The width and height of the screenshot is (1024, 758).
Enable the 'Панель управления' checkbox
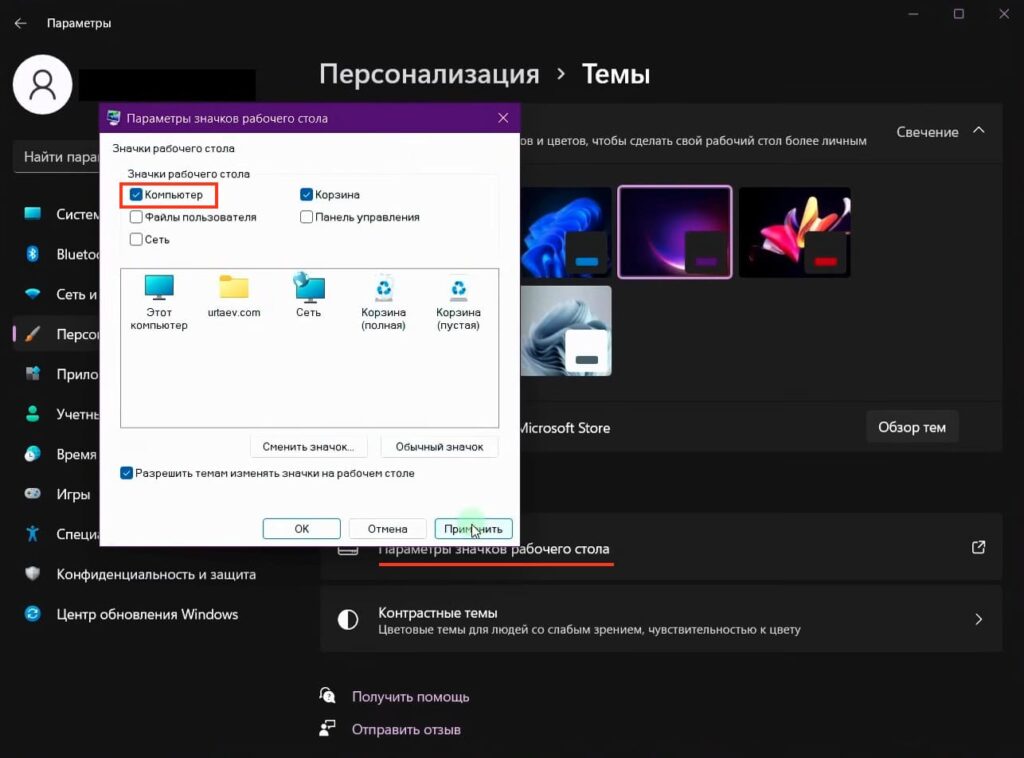(x=306, y=217)
